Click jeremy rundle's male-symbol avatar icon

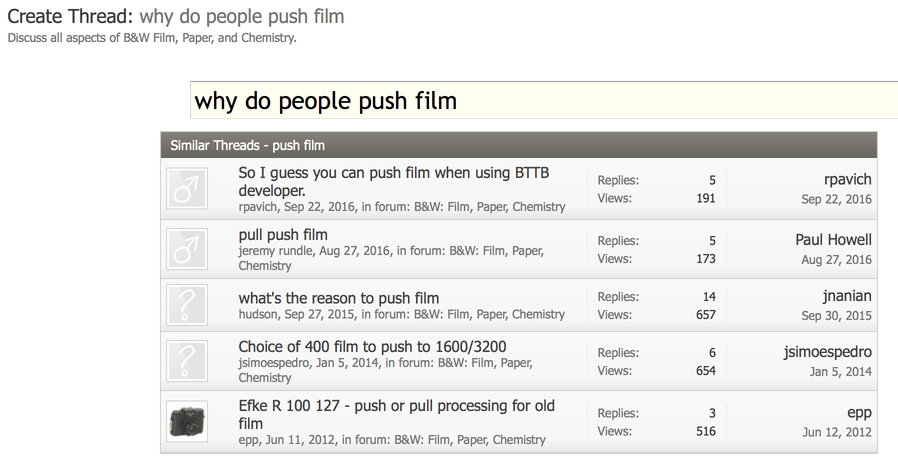187,249
